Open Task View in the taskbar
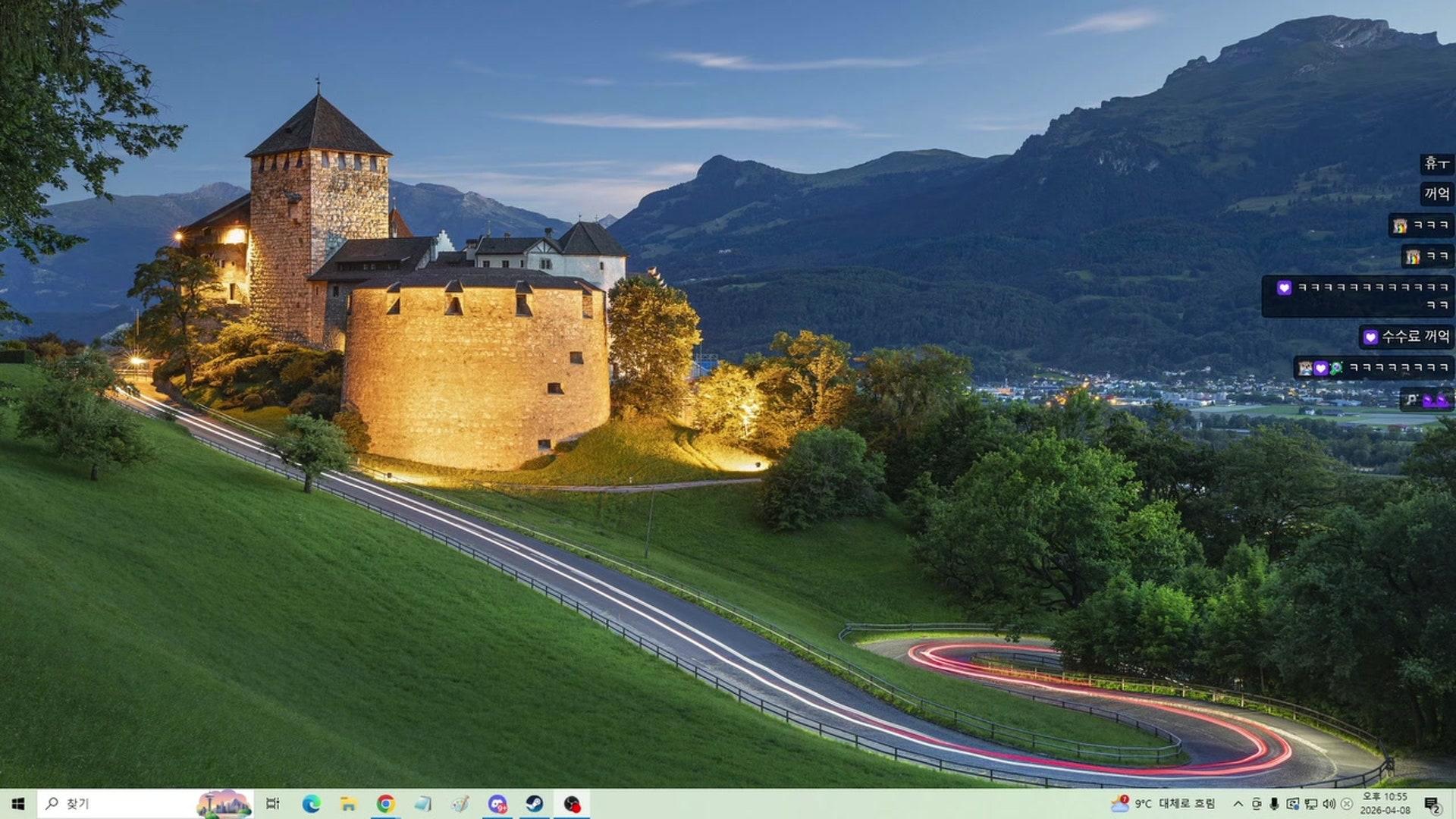1456x819 pixels. point(273,804)
